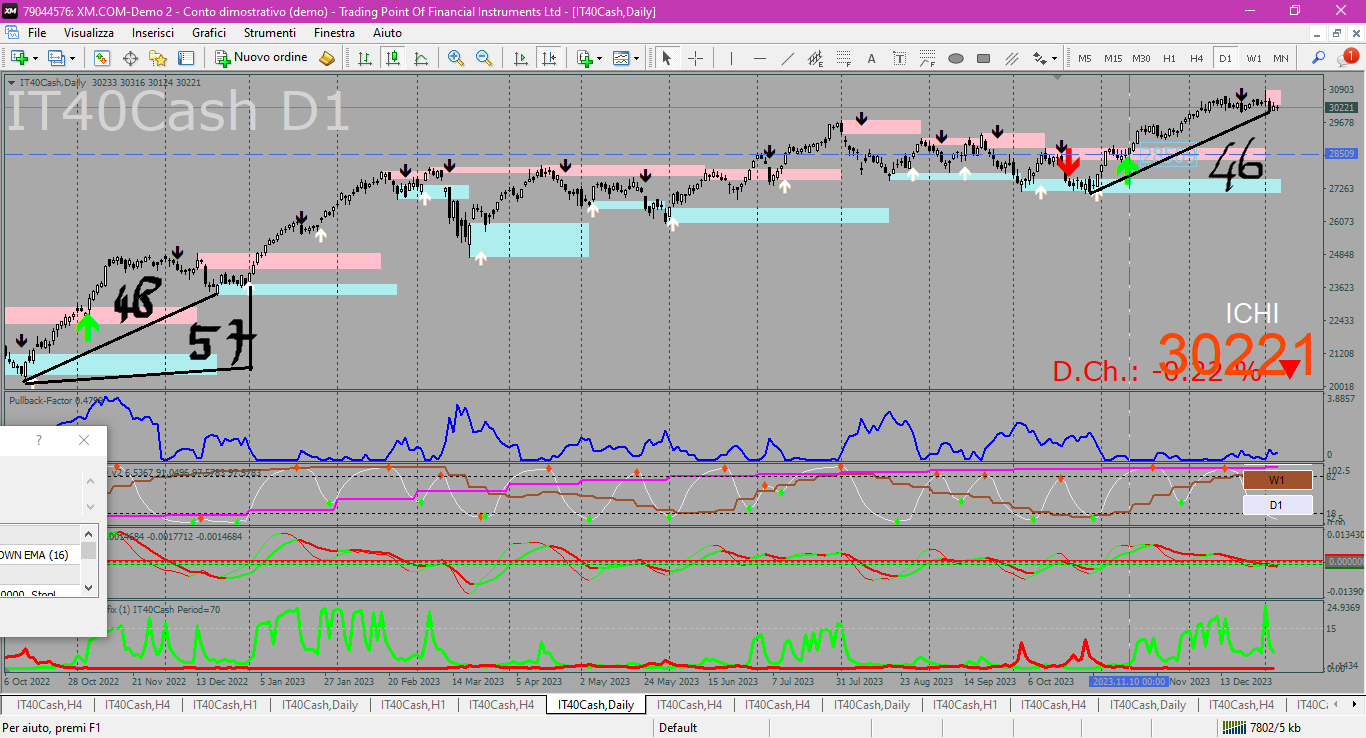Open the Indicators list icon
This screenshot has width=1366, height=738.
click(x=584, y=58)
